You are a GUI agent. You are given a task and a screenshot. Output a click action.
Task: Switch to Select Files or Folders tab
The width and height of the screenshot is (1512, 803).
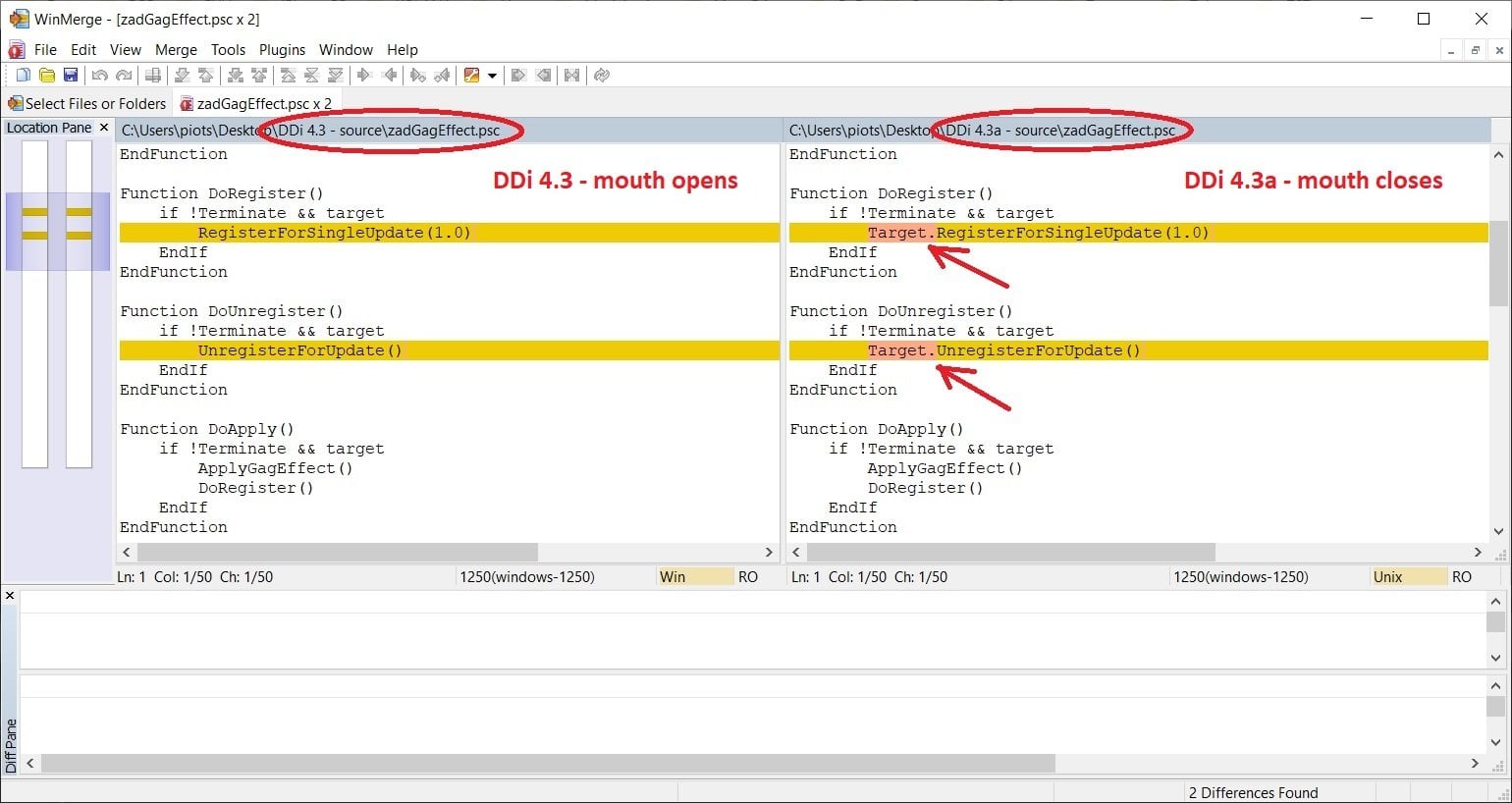point(87,103)
